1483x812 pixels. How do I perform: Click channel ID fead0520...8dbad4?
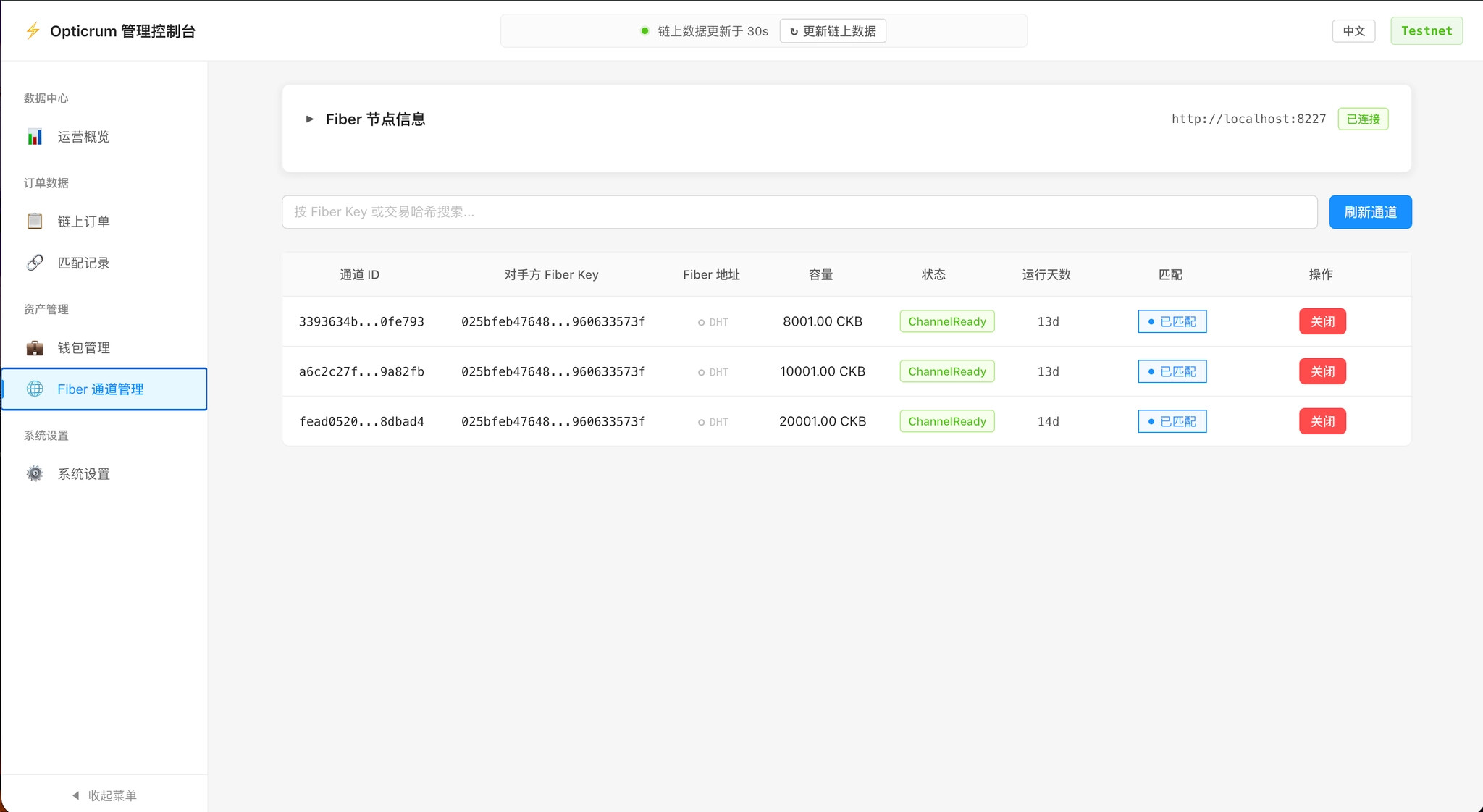point(361,421)
